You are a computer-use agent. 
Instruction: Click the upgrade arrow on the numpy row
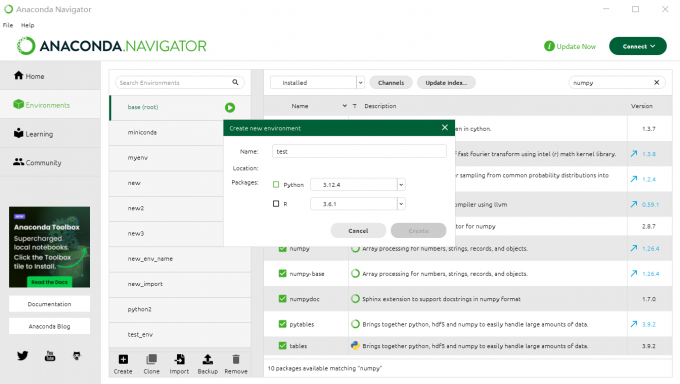point(634,248)
